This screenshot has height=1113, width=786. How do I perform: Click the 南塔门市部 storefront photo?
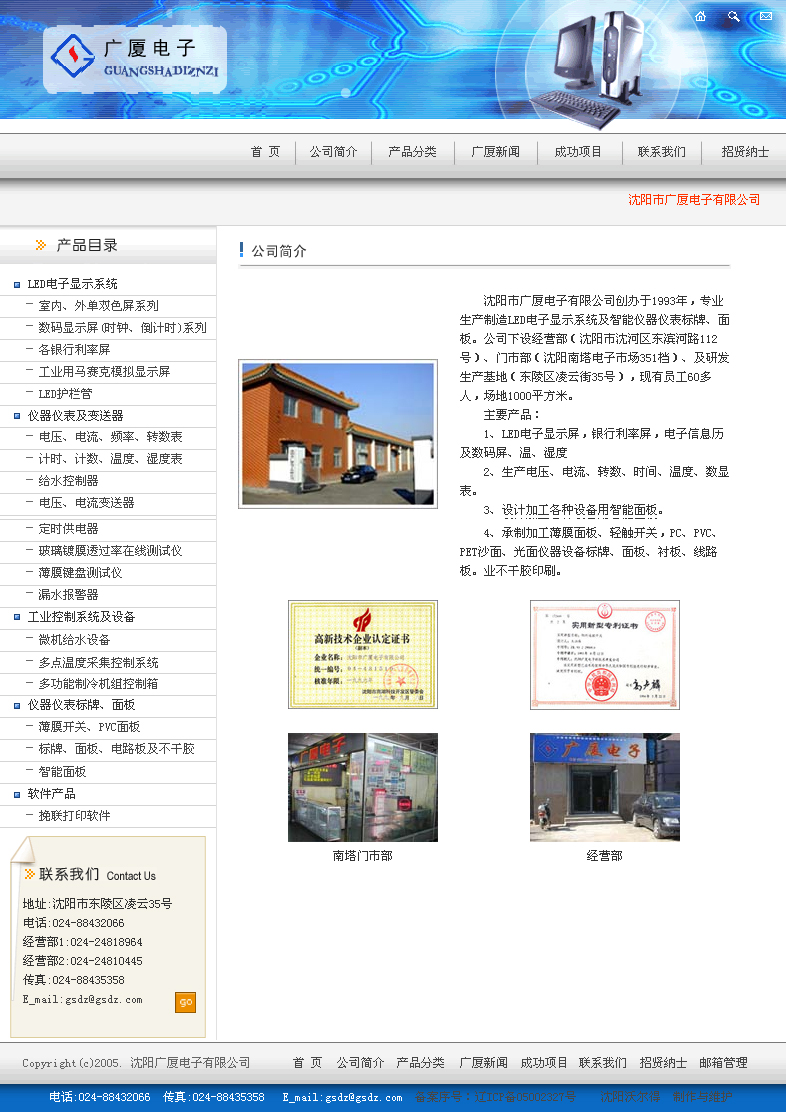pos(363,787)
